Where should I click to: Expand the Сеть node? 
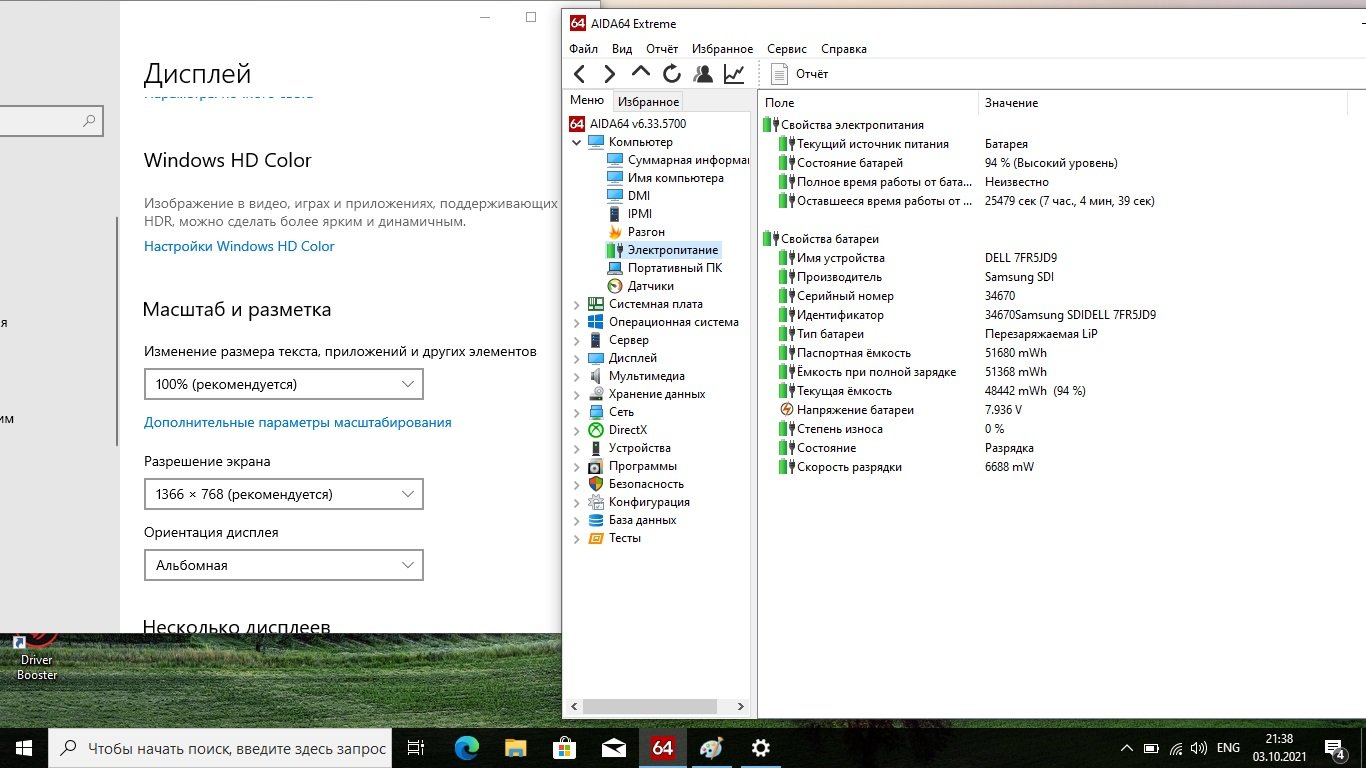577,412
